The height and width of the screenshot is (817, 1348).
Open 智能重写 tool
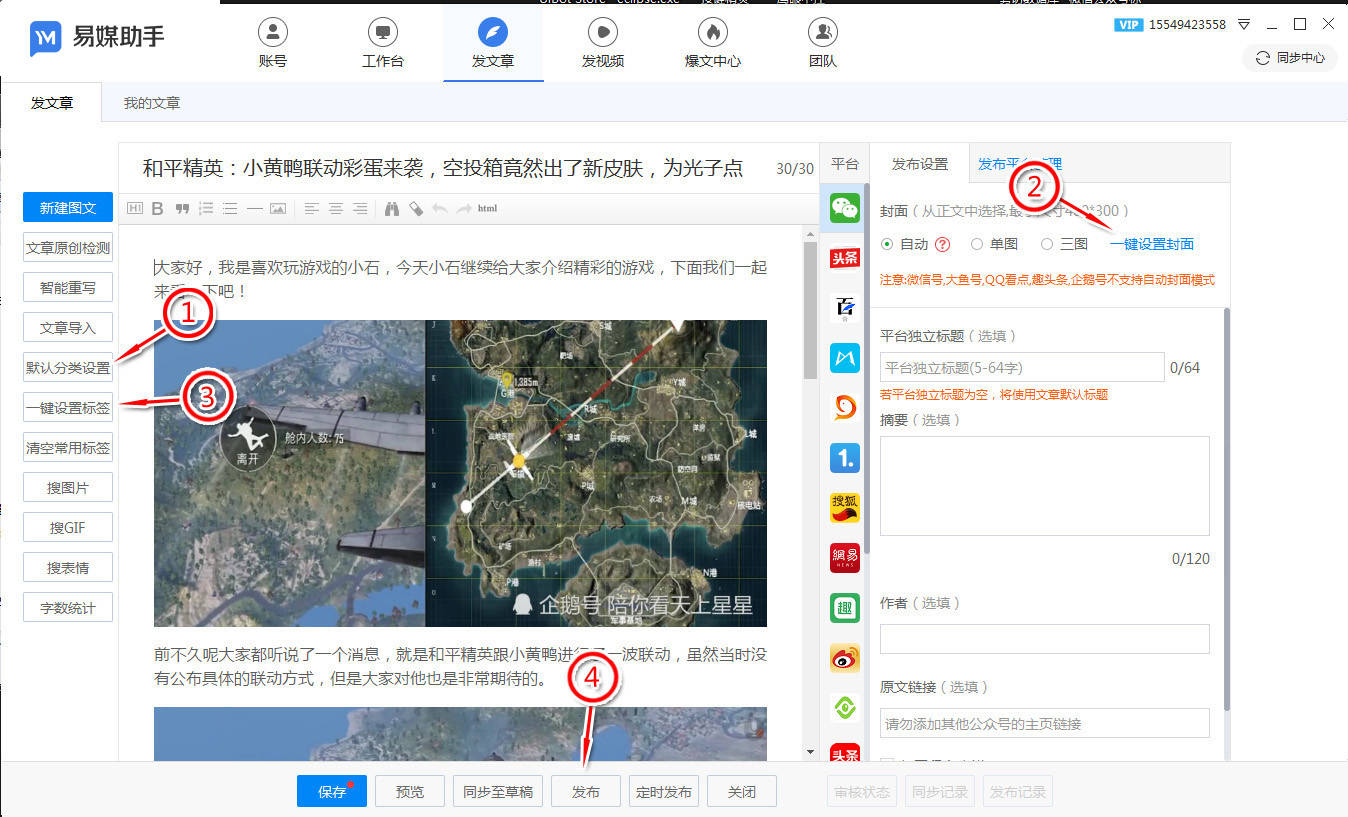[x=68, y=288]
